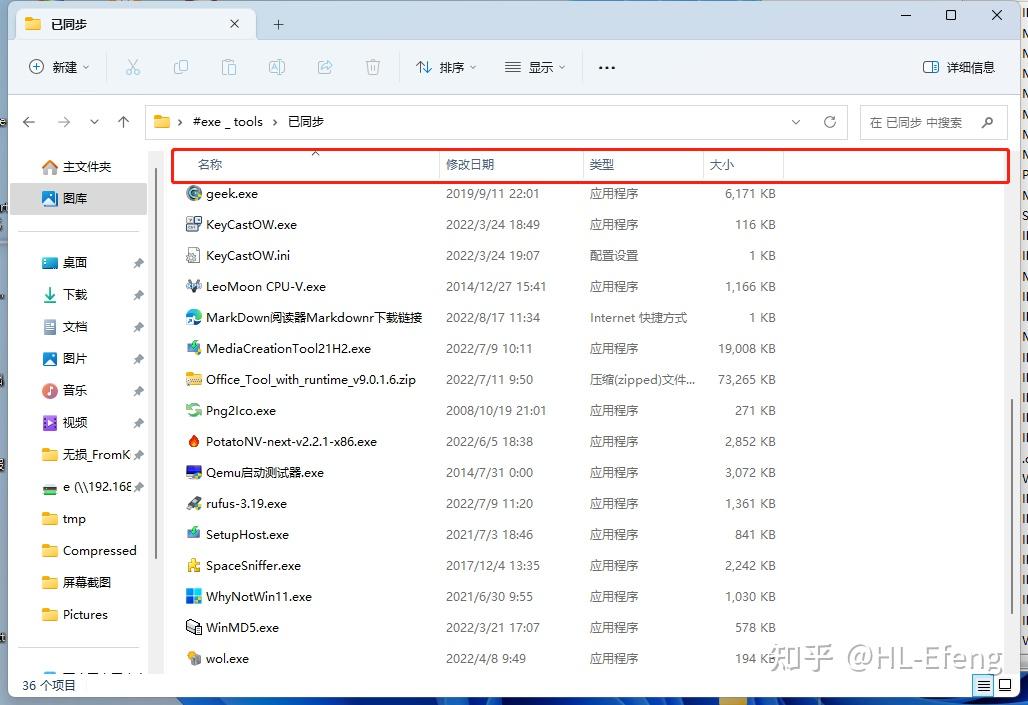Open 桌面 in sidebar

[x=77, y=262]
